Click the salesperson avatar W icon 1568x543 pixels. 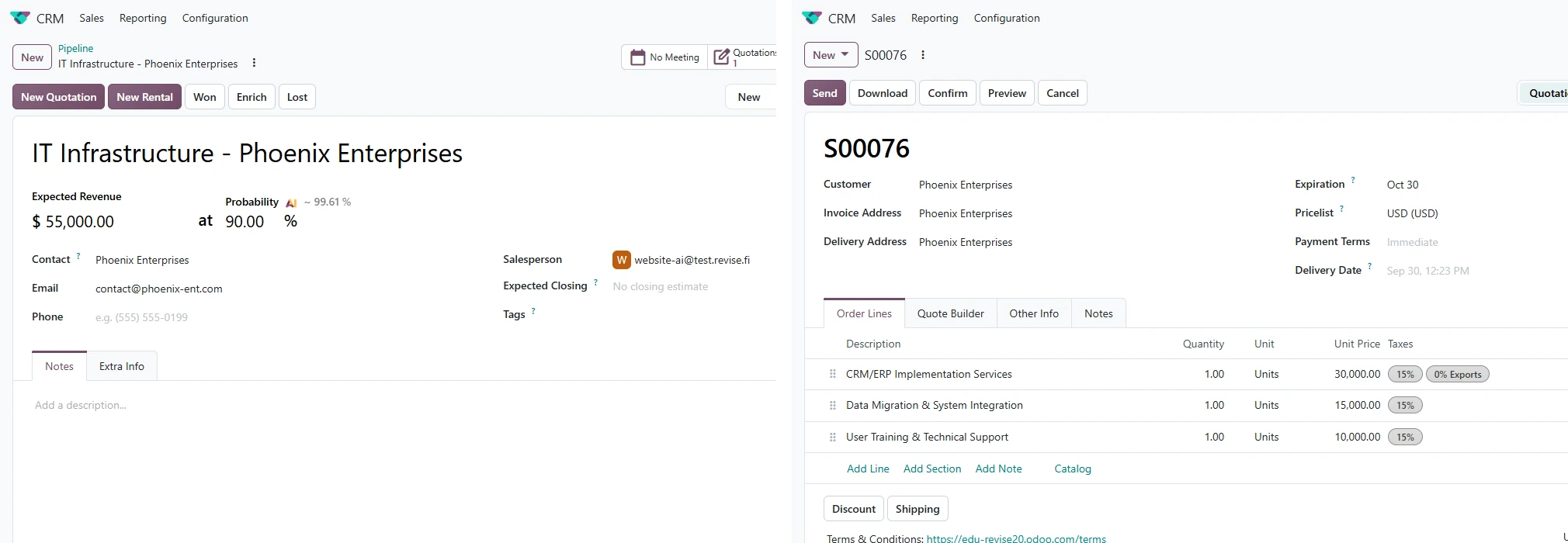(x=621, y=260)
